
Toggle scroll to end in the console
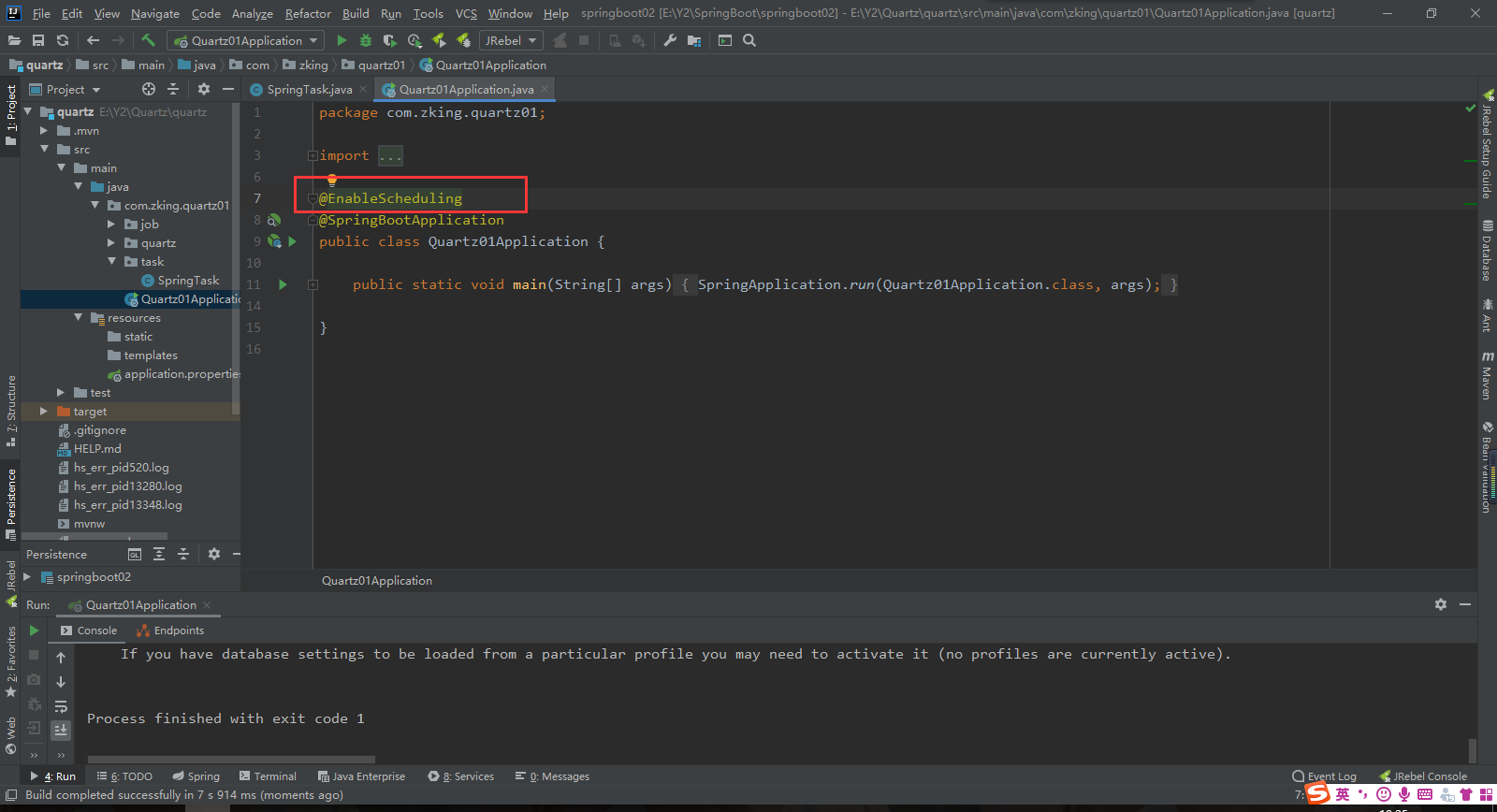pyautogui.click(x=61, y=730)
